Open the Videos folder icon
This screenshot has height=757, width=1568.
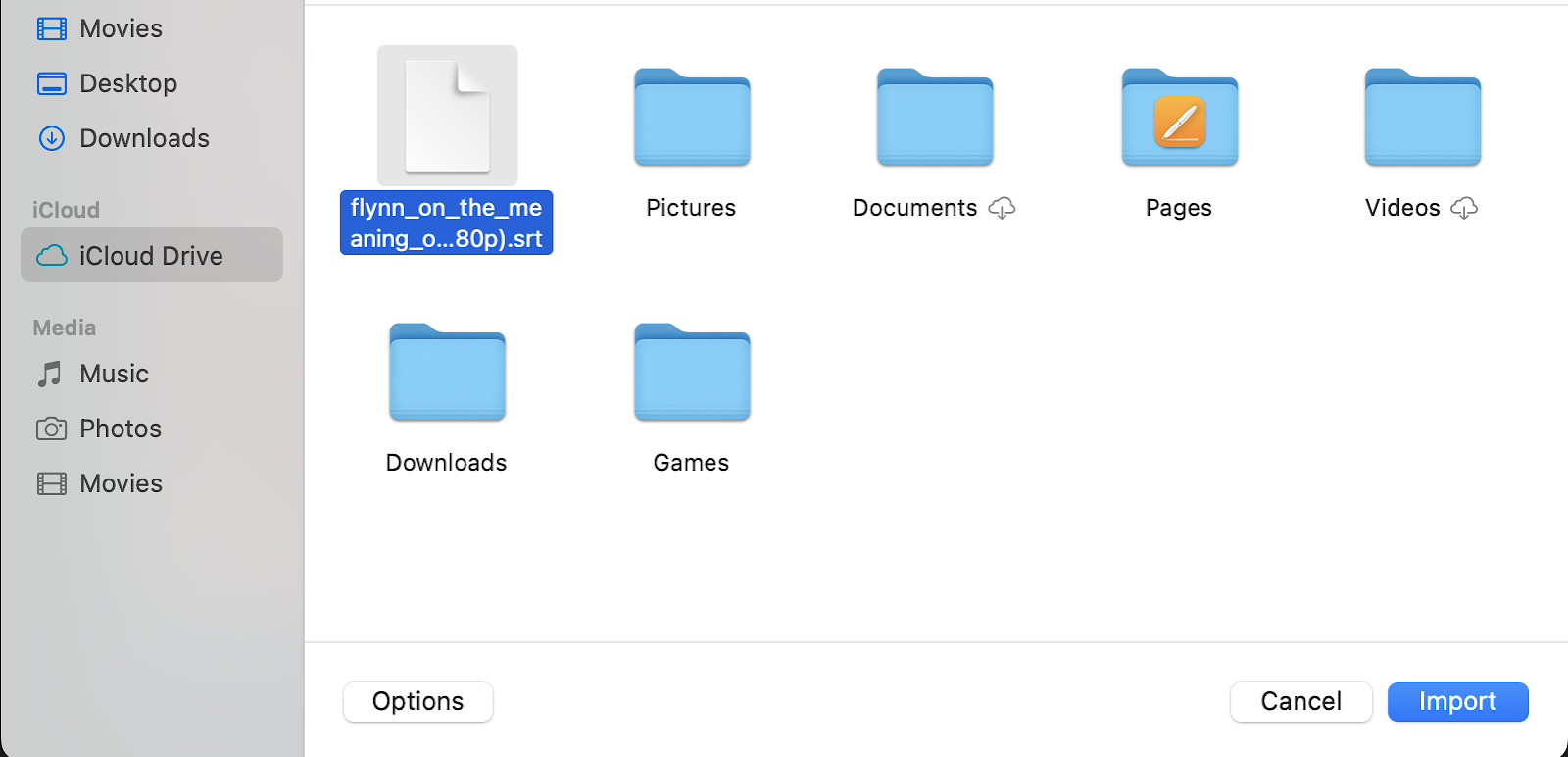(1423, 117)
